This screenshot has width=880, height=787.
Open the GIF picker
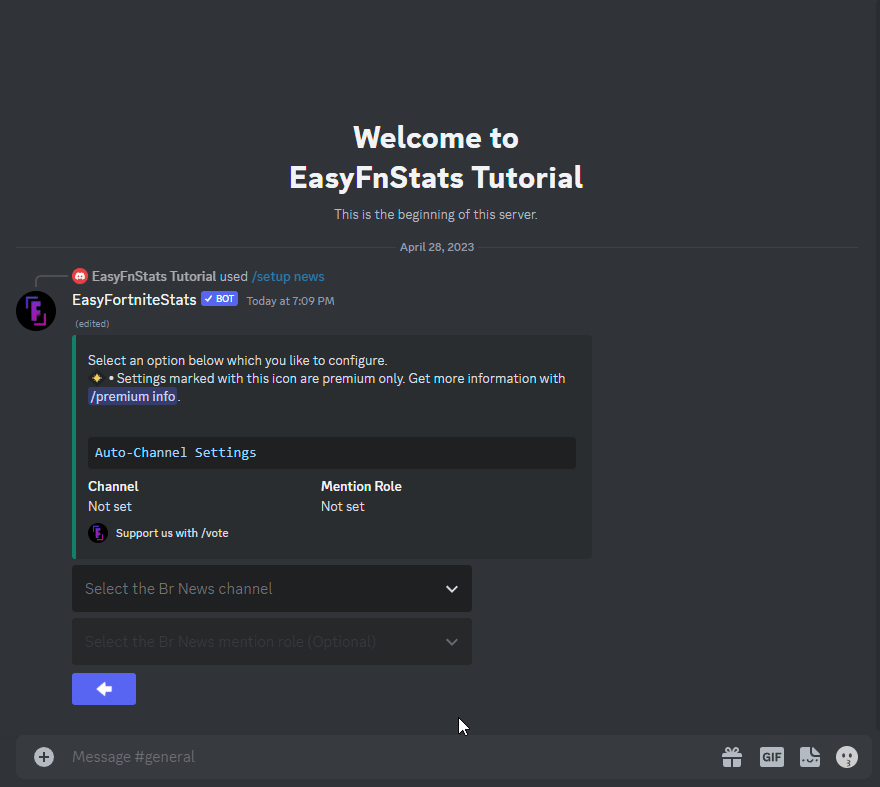771,757
